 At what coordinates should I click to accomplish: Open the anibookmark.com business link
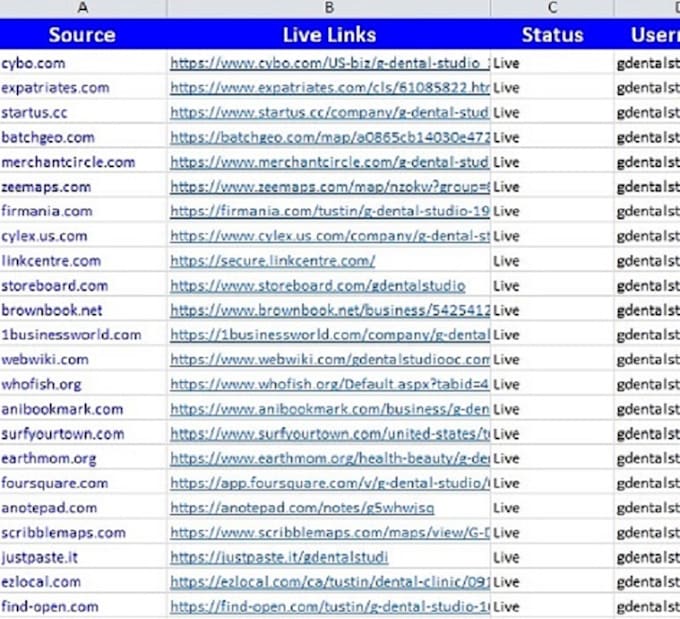[x=330, y=409]
